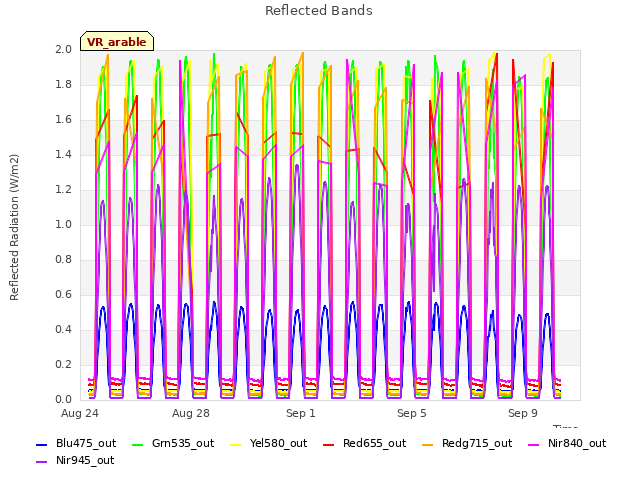This screenshot has width=640, height=480.
Task: Click the Sep 5 x-axis tick label
Action: (x=412, y=413)
